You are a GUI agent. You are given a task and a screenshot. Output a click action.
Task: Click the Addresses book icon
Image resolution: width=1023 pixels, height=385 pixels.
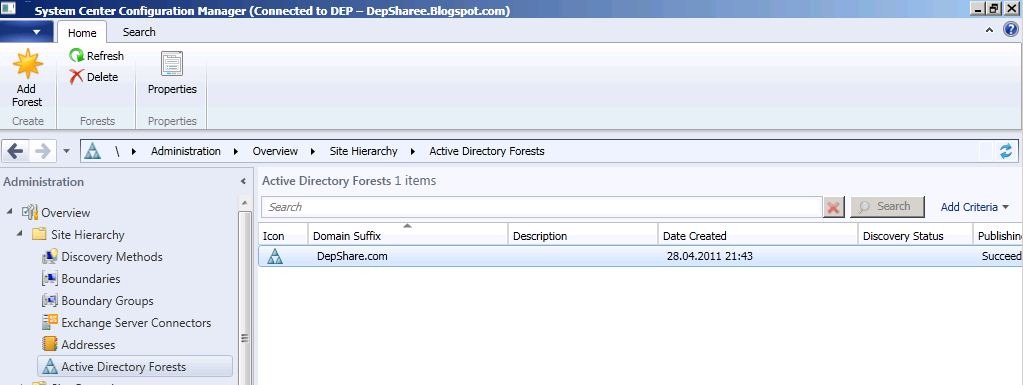[x=50, y=344]
